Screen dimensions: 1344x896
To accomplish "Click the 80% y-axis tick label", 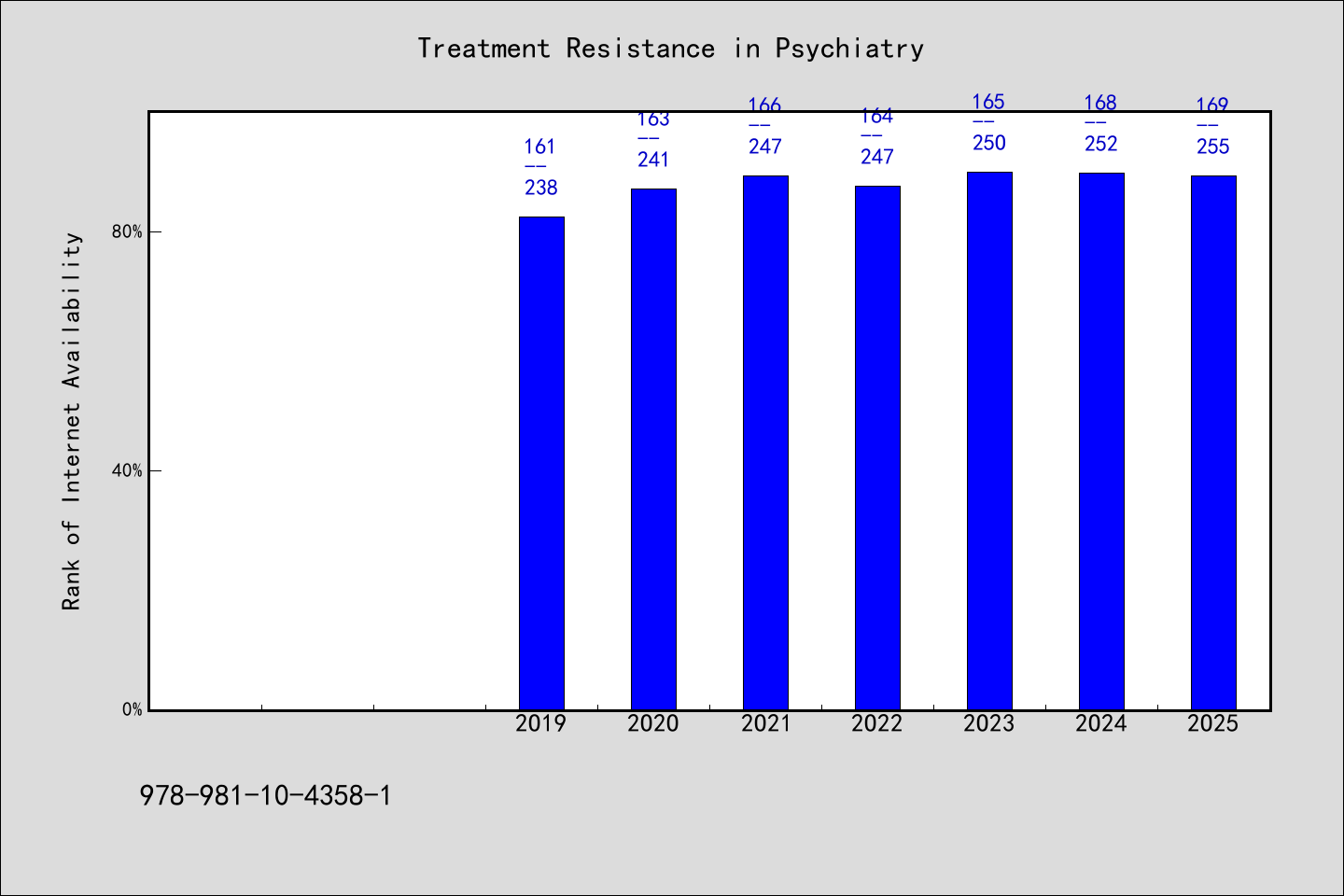I will point(127,231).
